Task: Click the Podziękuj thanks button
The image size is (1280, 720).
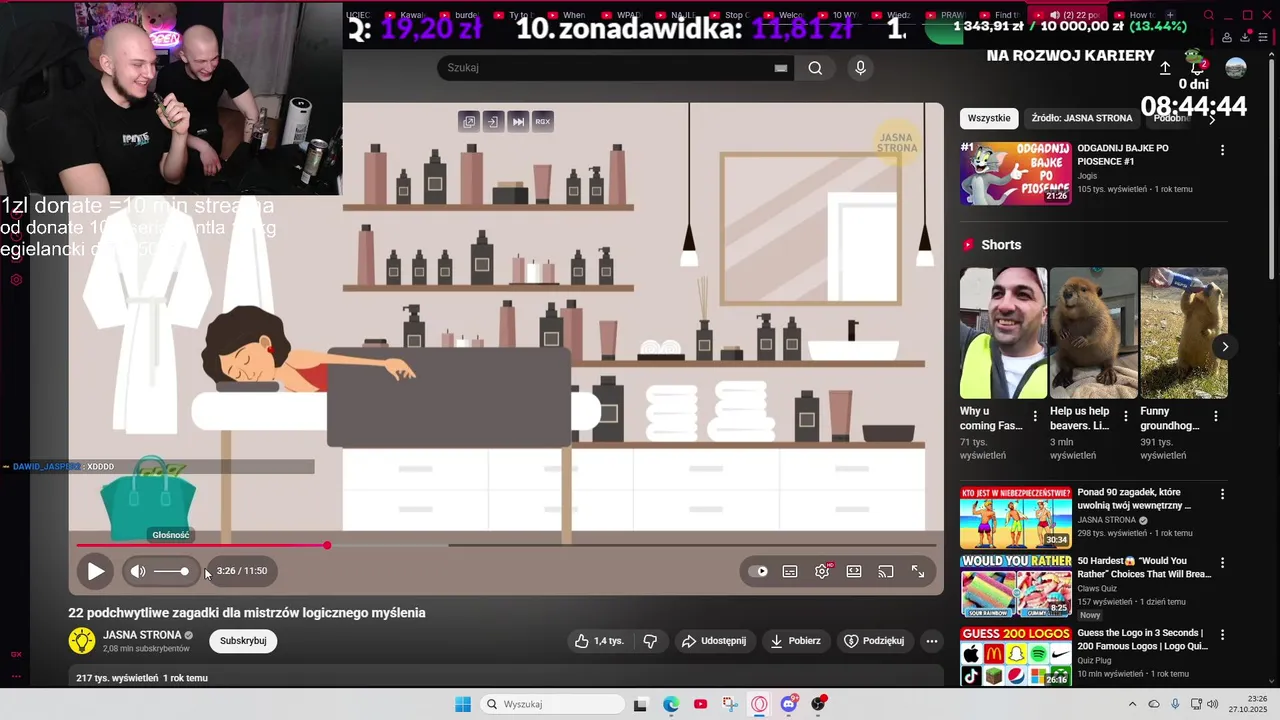Action: click(875, 641)
